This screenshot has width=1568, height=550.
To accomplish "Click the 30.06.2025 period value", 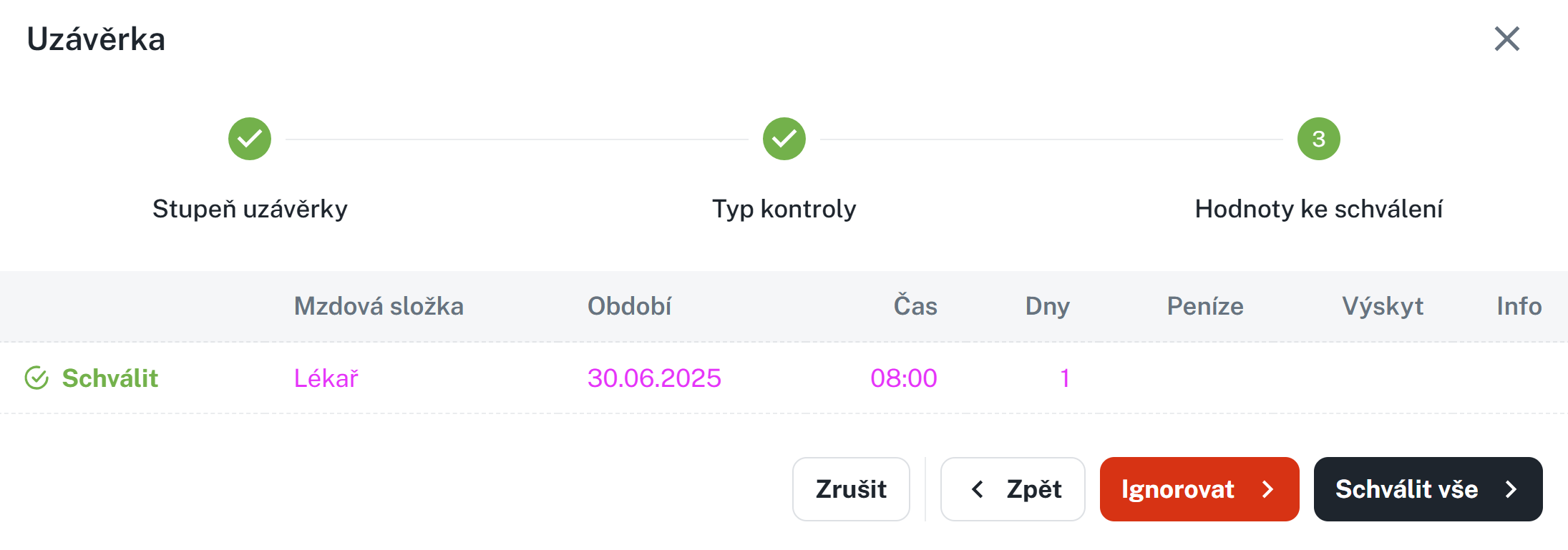I will point(654,378).
